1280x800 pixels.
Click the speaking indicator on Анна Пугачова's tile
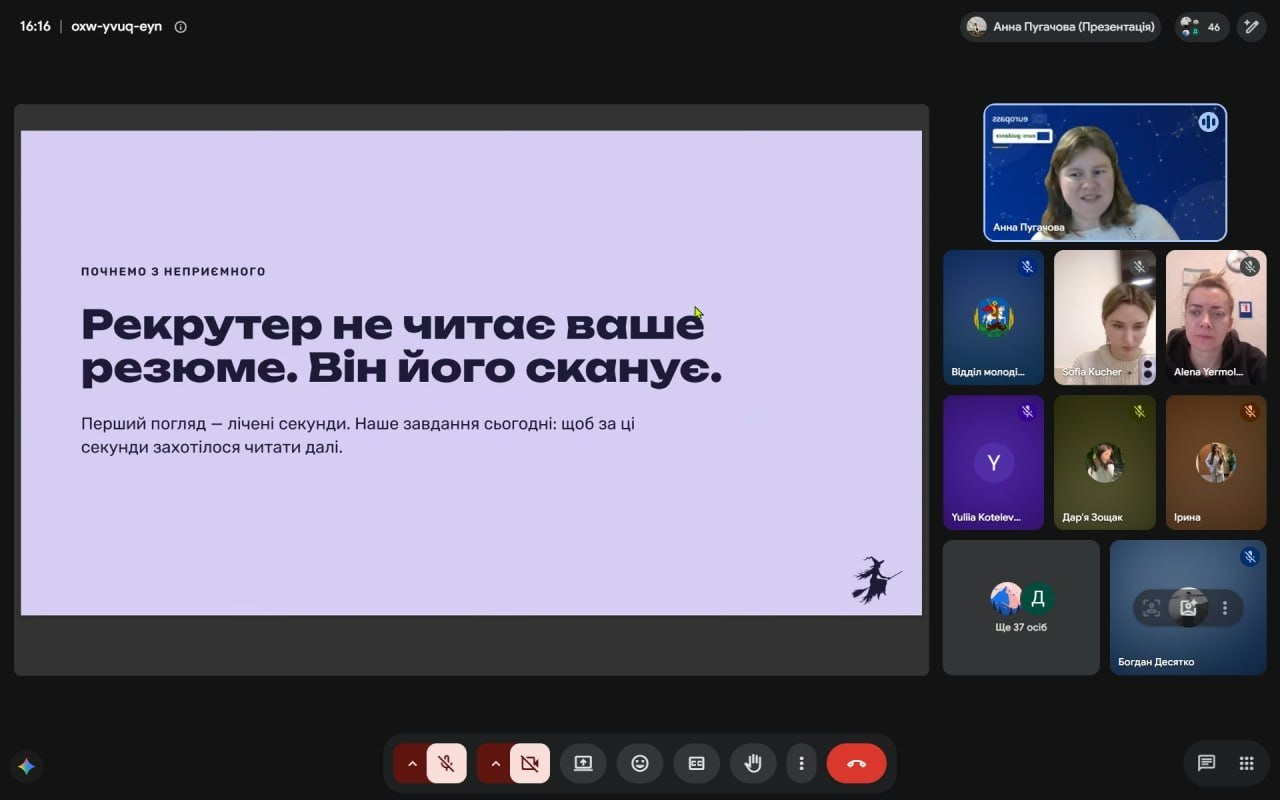coord(1208,122)
